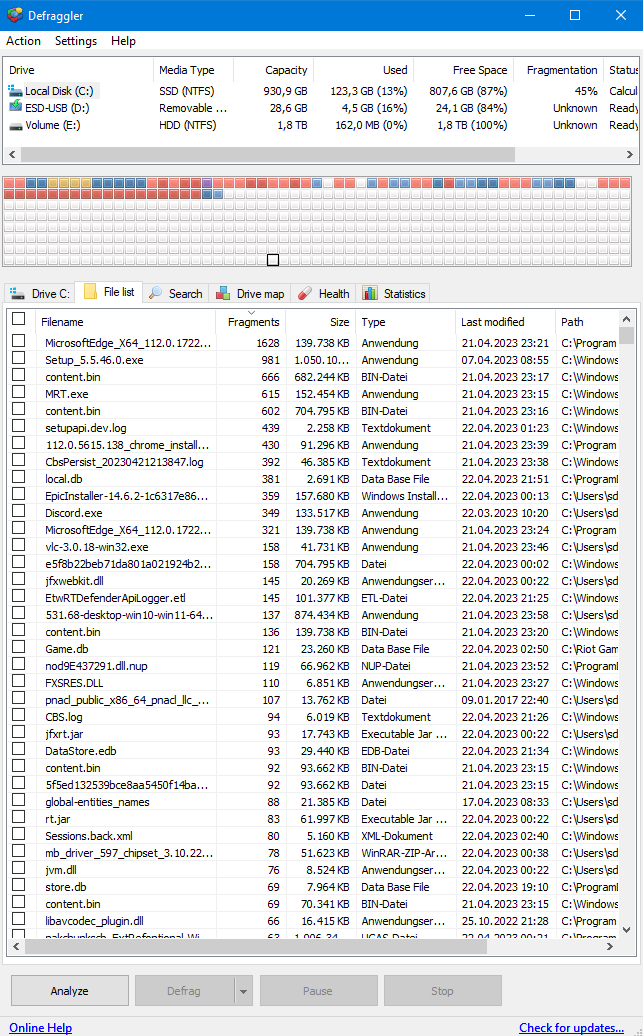
Task: Sort drives by Capacity column header
Action: click(273, 70)
